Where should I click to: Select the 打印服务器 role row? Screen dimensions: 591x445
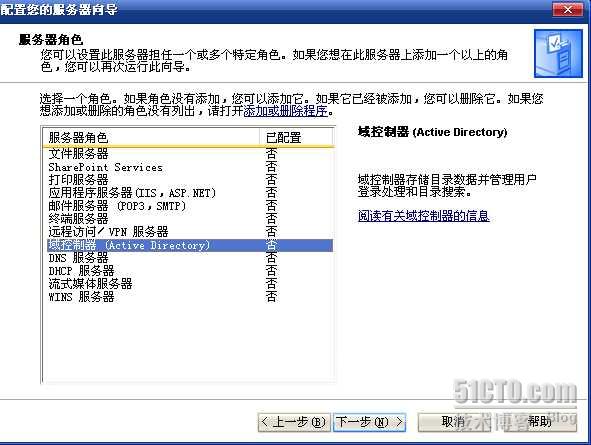pos(190,180)
